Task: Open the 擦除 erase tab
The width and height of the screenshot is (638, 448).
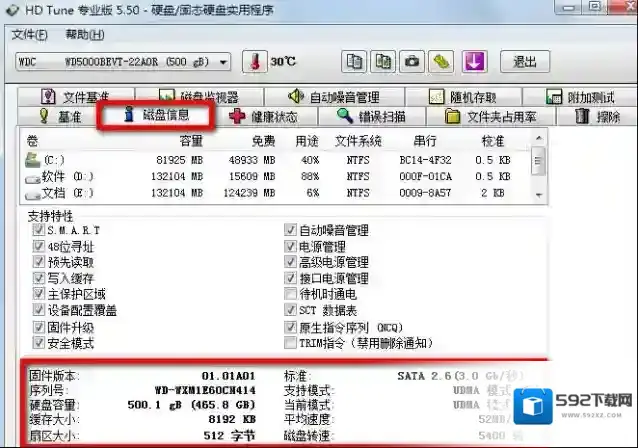Action: [597, 117]
